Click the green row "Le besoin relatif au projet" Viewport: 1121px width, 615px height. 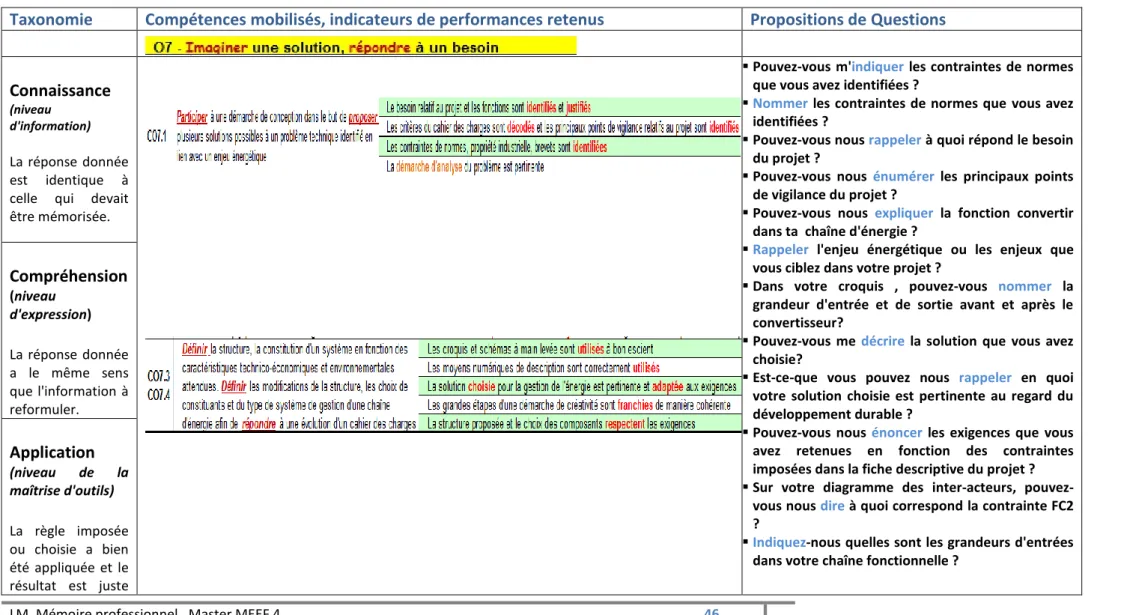(x=559, y=107)
